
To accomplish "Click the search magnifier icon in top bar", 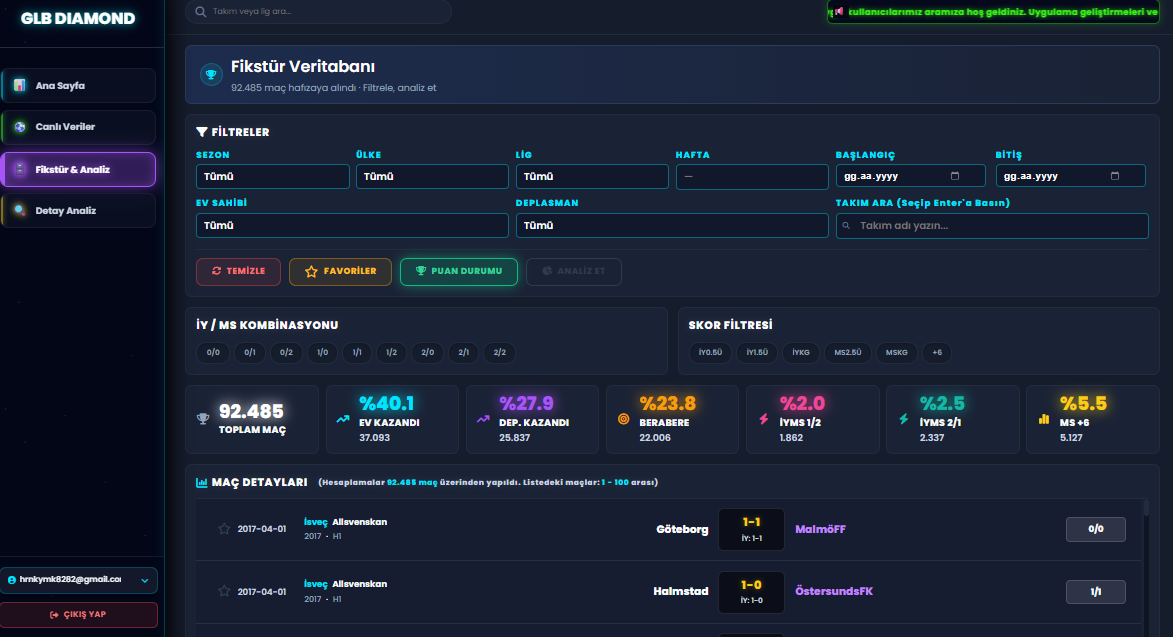I will [x=200, y=11].
